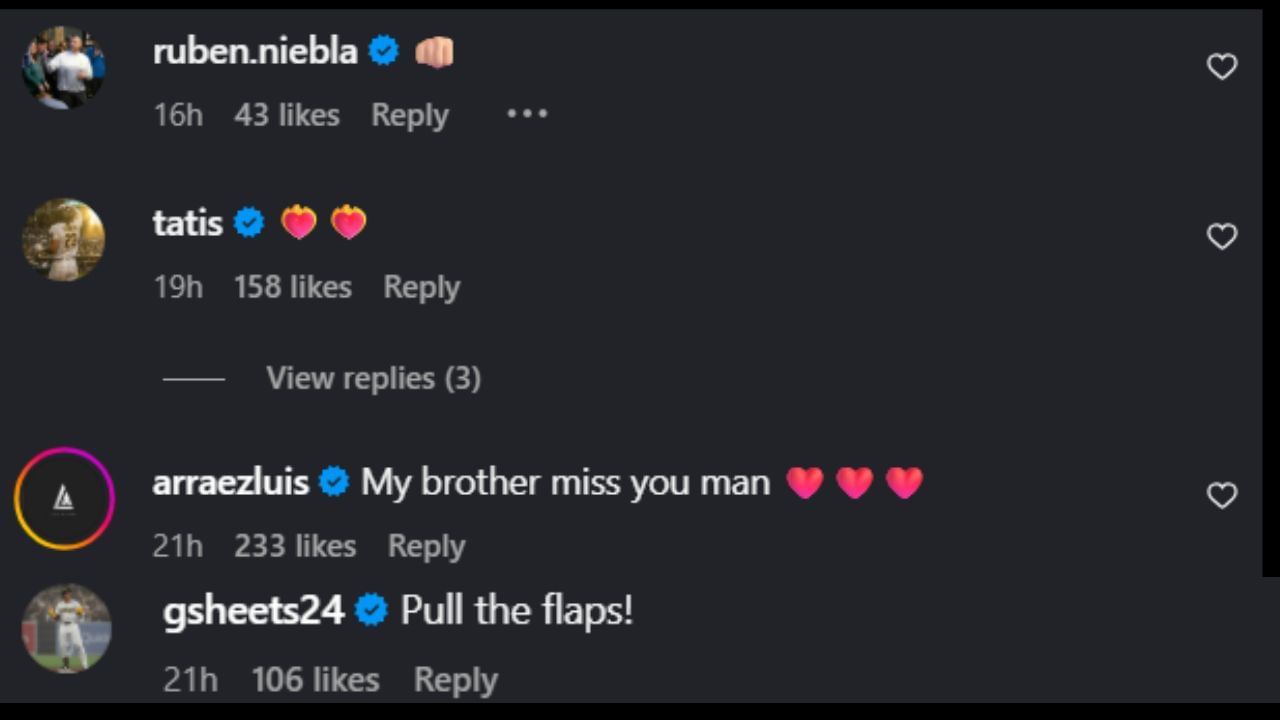Screen dimensions: 1280x720
Task: Reply to arraezluis's comment
Action: pos(426,546)
